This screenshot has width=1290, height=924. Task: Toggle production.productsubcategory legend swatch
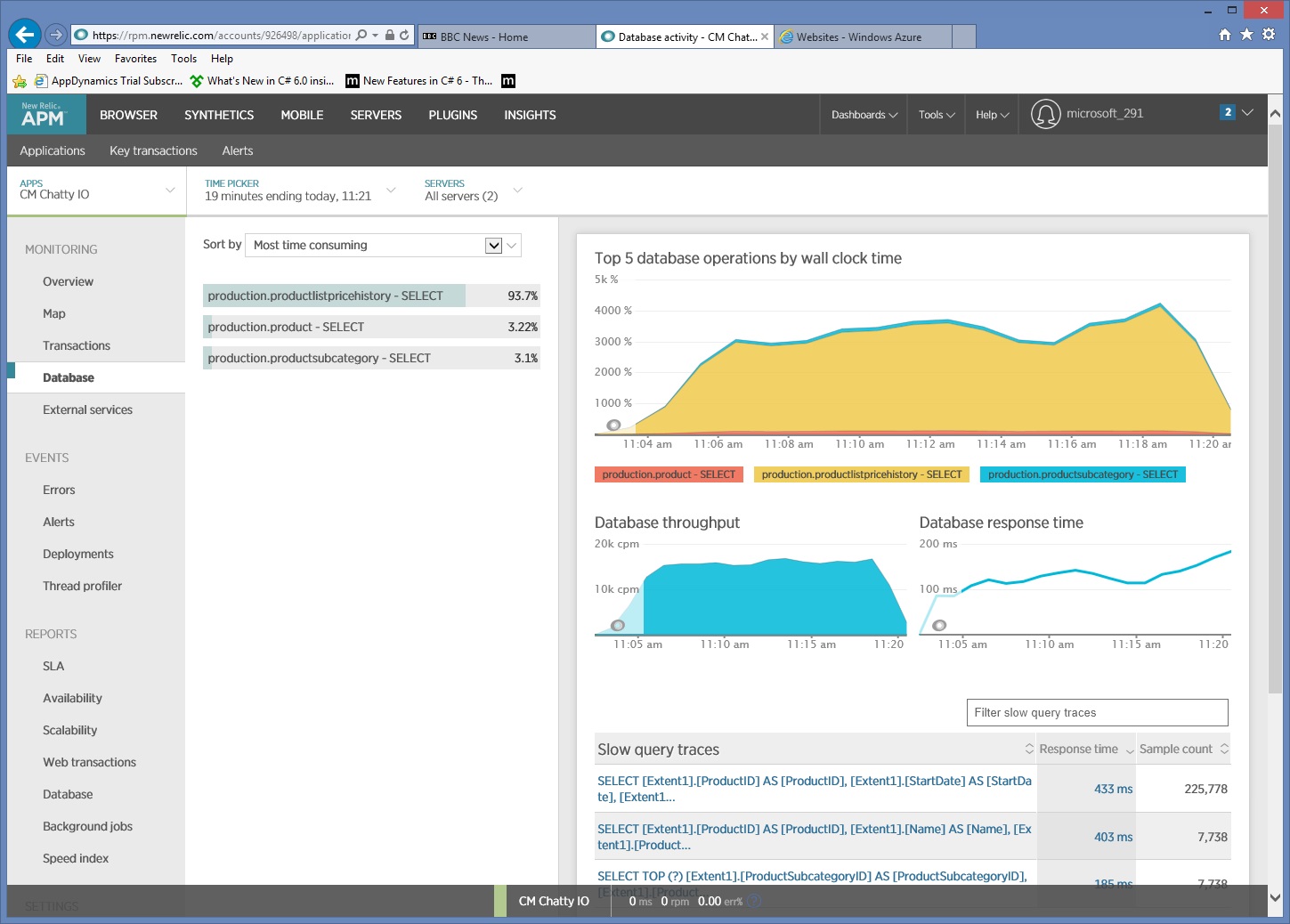[1083, 474]
